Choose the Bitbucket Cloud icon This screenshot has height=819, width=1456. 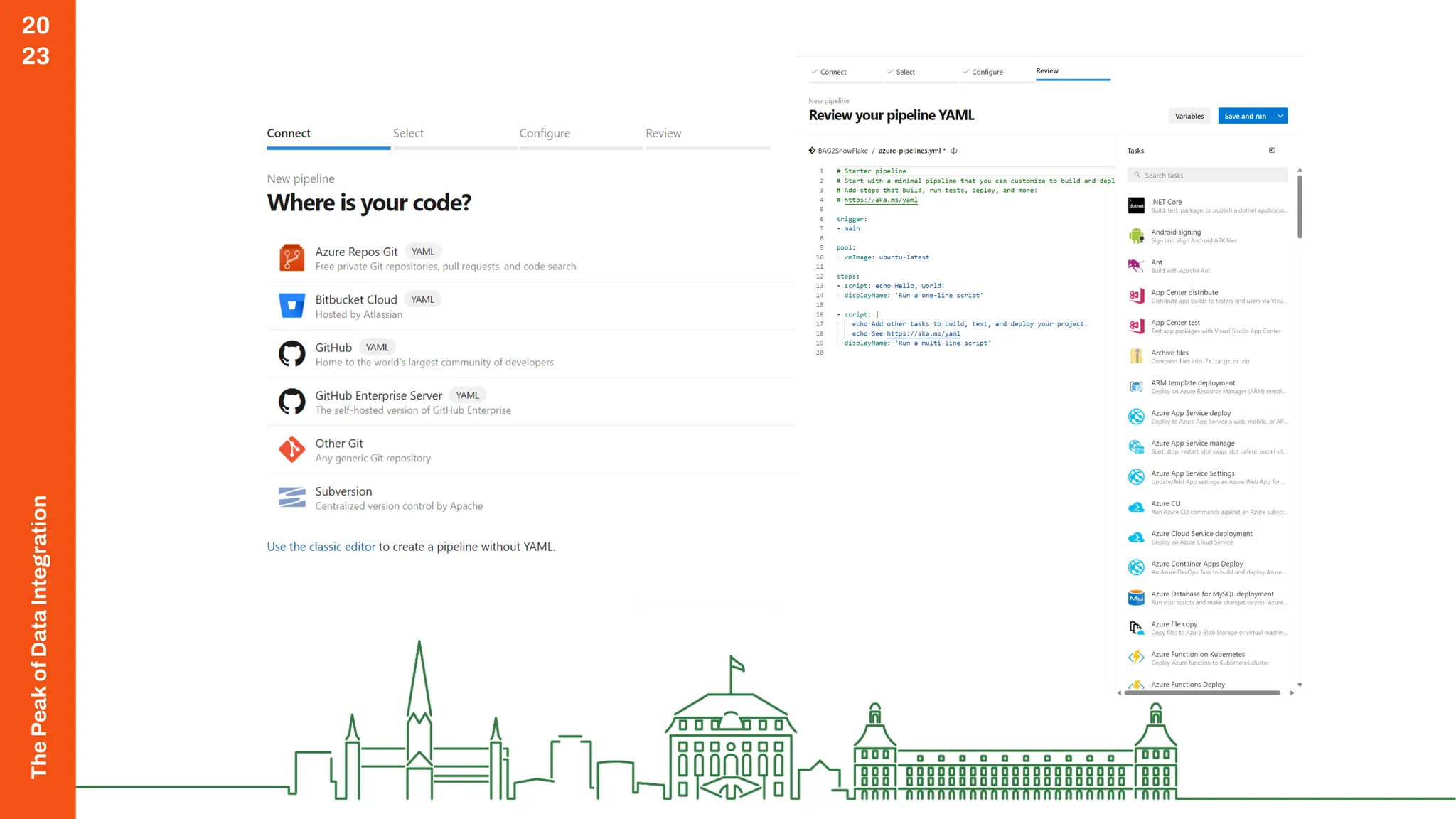tap(291, 306)
